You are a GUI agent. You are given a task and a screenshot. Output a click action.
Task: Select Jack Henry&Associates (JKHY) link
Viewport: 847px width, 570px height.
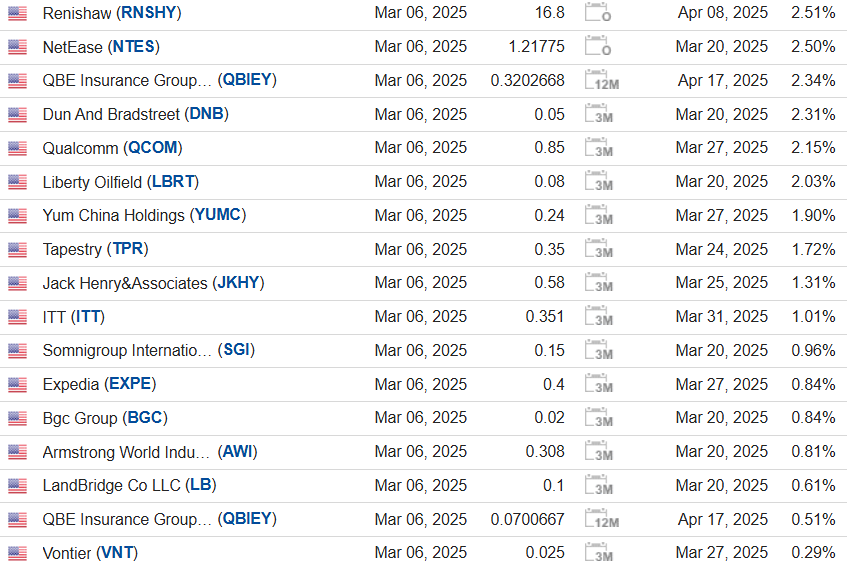tap(153, 283)
